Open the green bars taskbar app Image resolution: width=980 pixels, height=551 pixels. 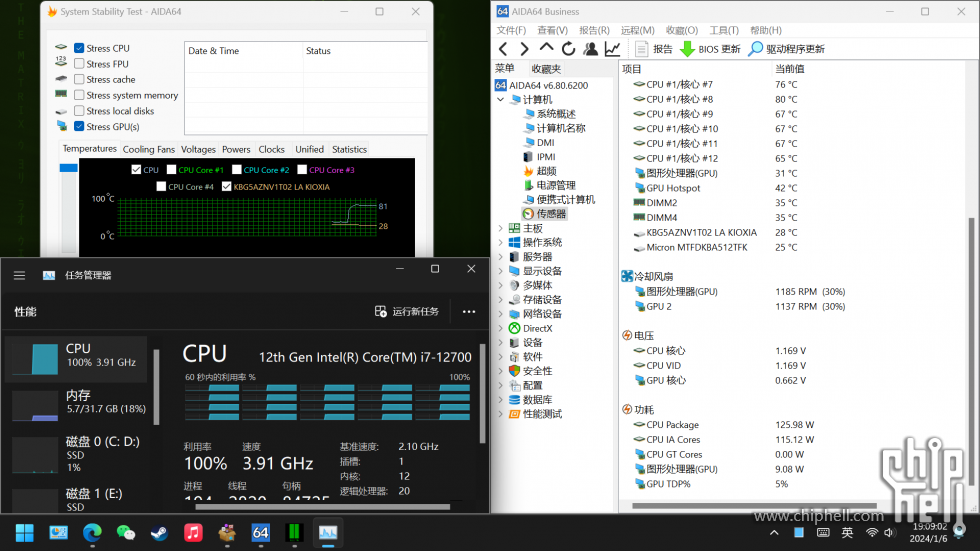[294, 533]
